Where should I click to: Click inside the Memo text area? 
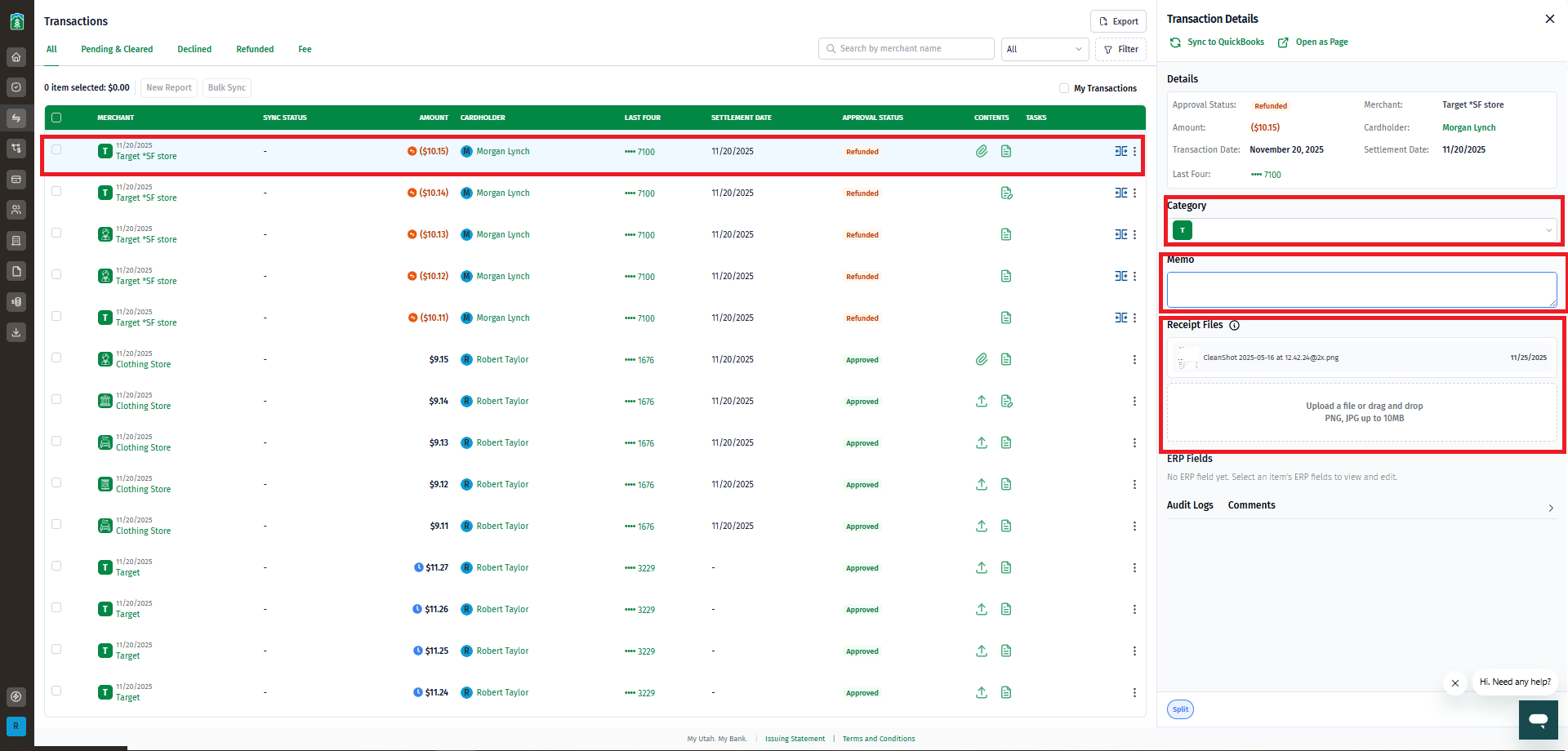1362,290
